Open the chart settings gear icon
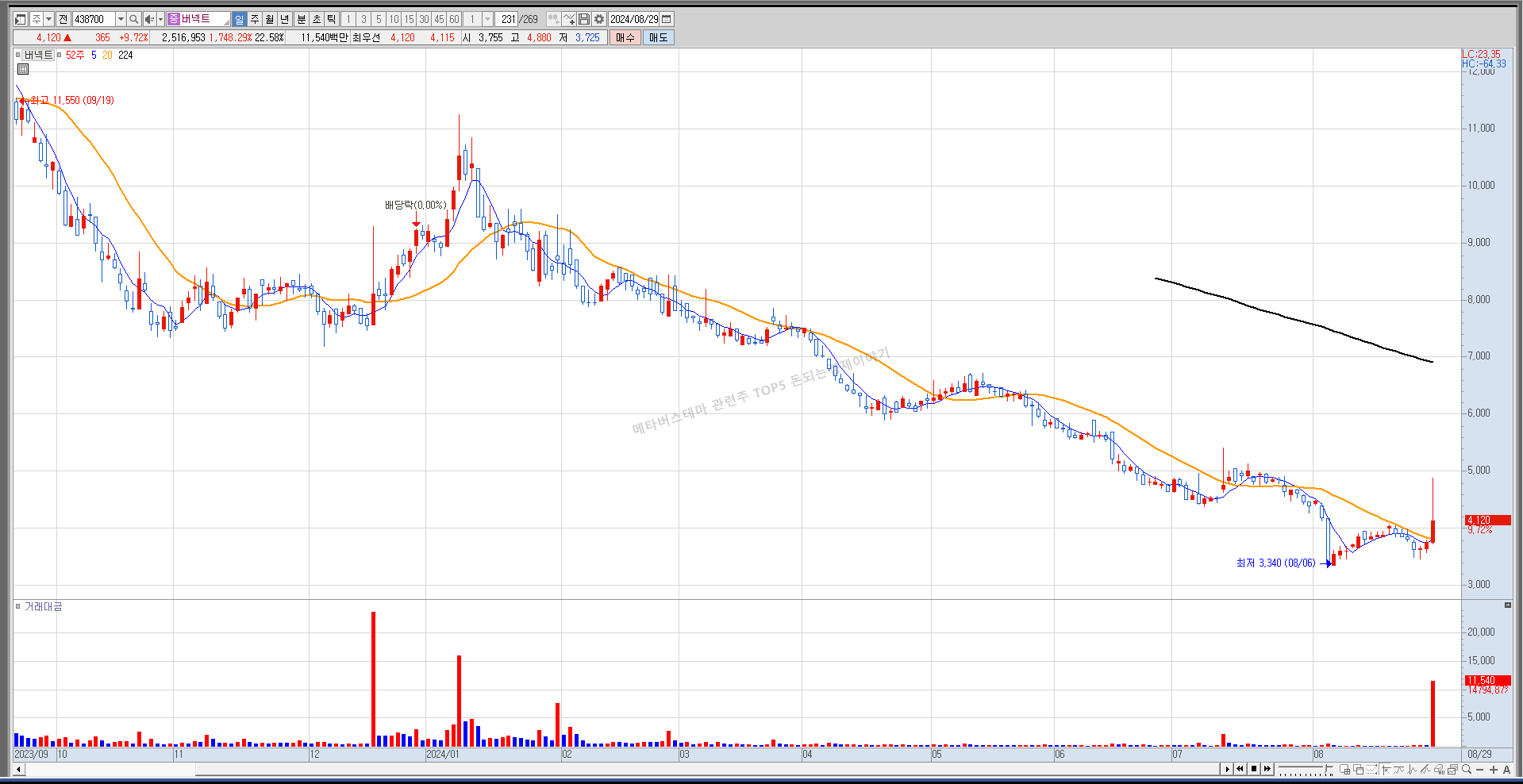 point(599,19)
